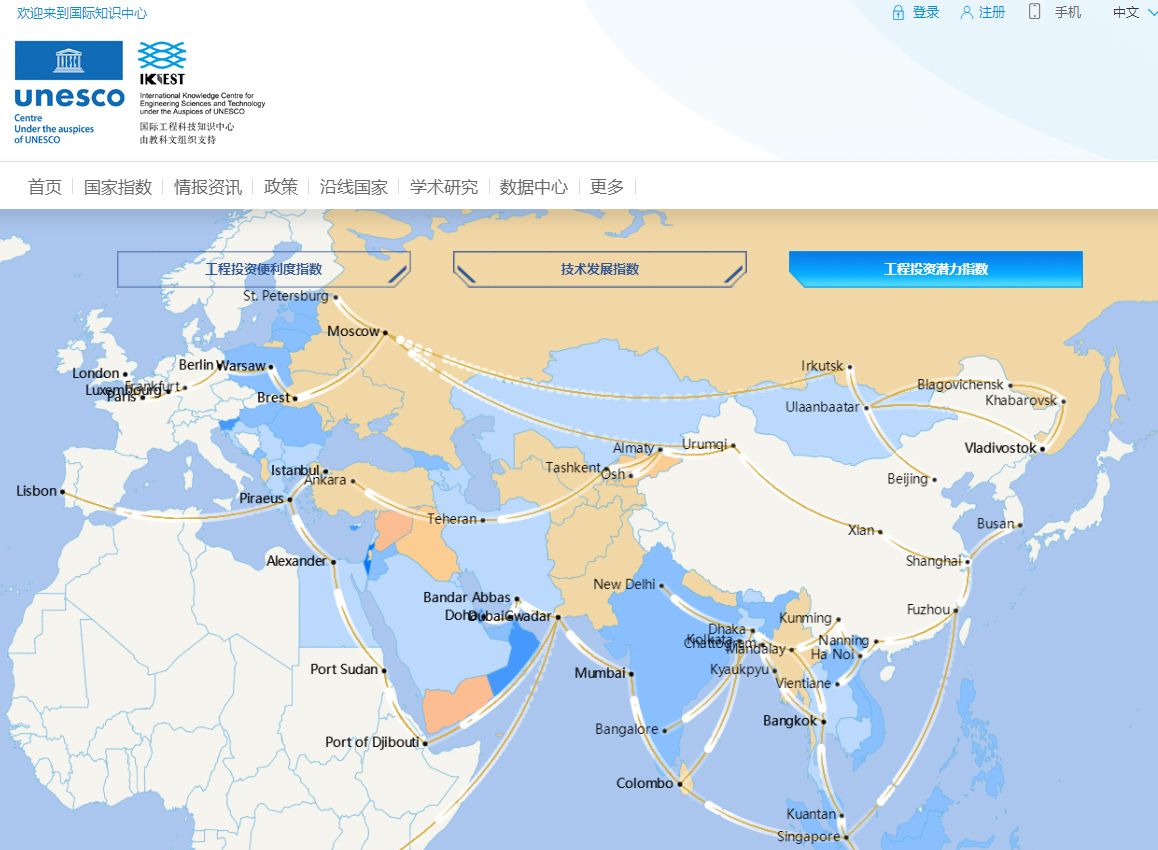This screenshot has height=850, width=1158.
Task: Open the 国家指数 menu
Action: pyautogui.click(x=118, y=187)
